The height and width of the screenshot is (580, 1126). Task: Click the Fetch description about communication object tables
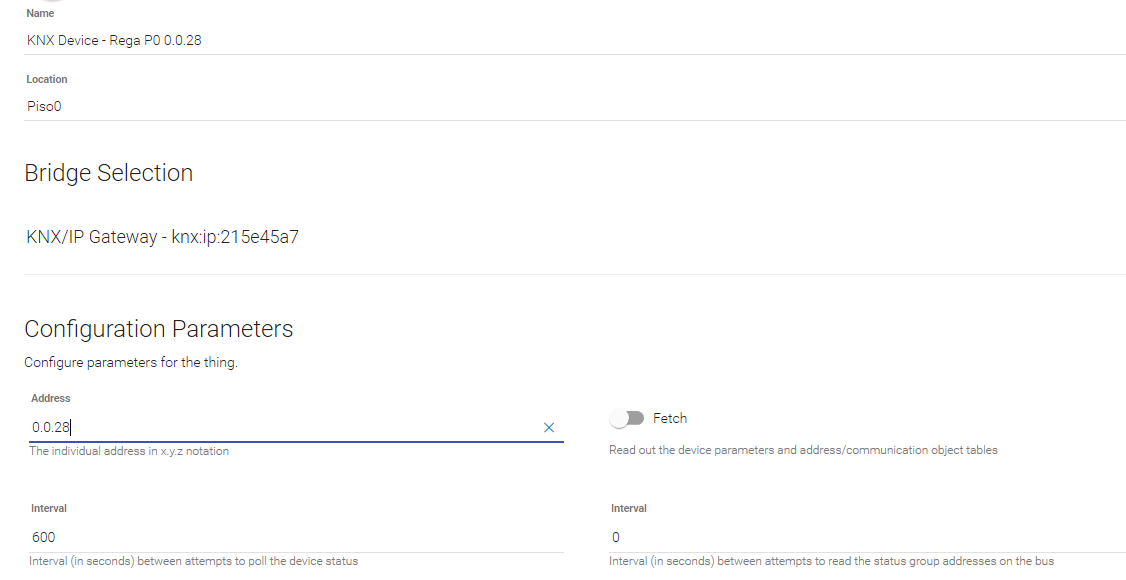coord(803,451)
